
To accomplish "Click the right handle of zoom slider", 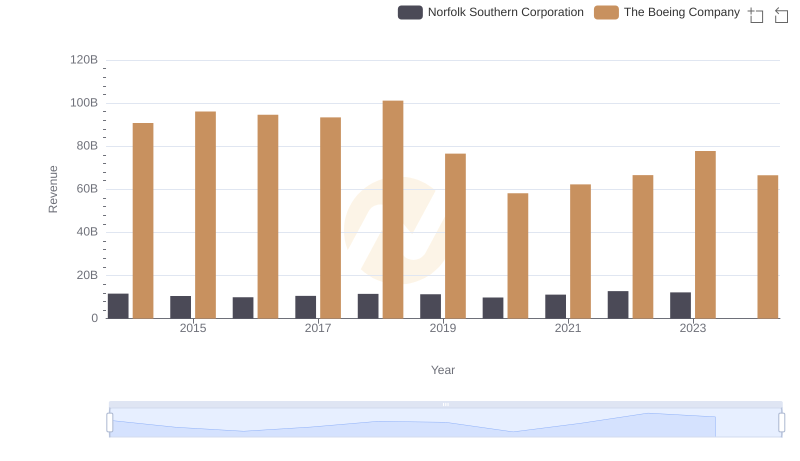I will 782,423.
